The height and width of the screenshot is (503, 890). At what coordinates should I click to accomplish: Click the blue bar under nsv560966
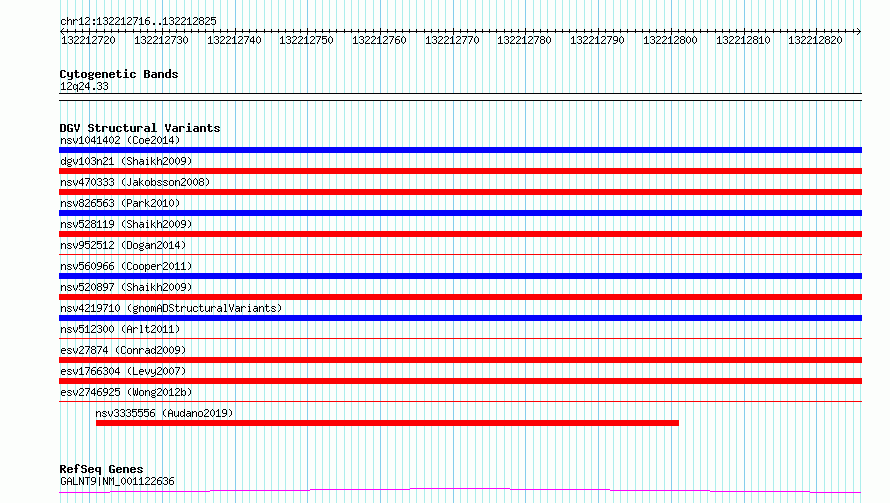[460, 276]
